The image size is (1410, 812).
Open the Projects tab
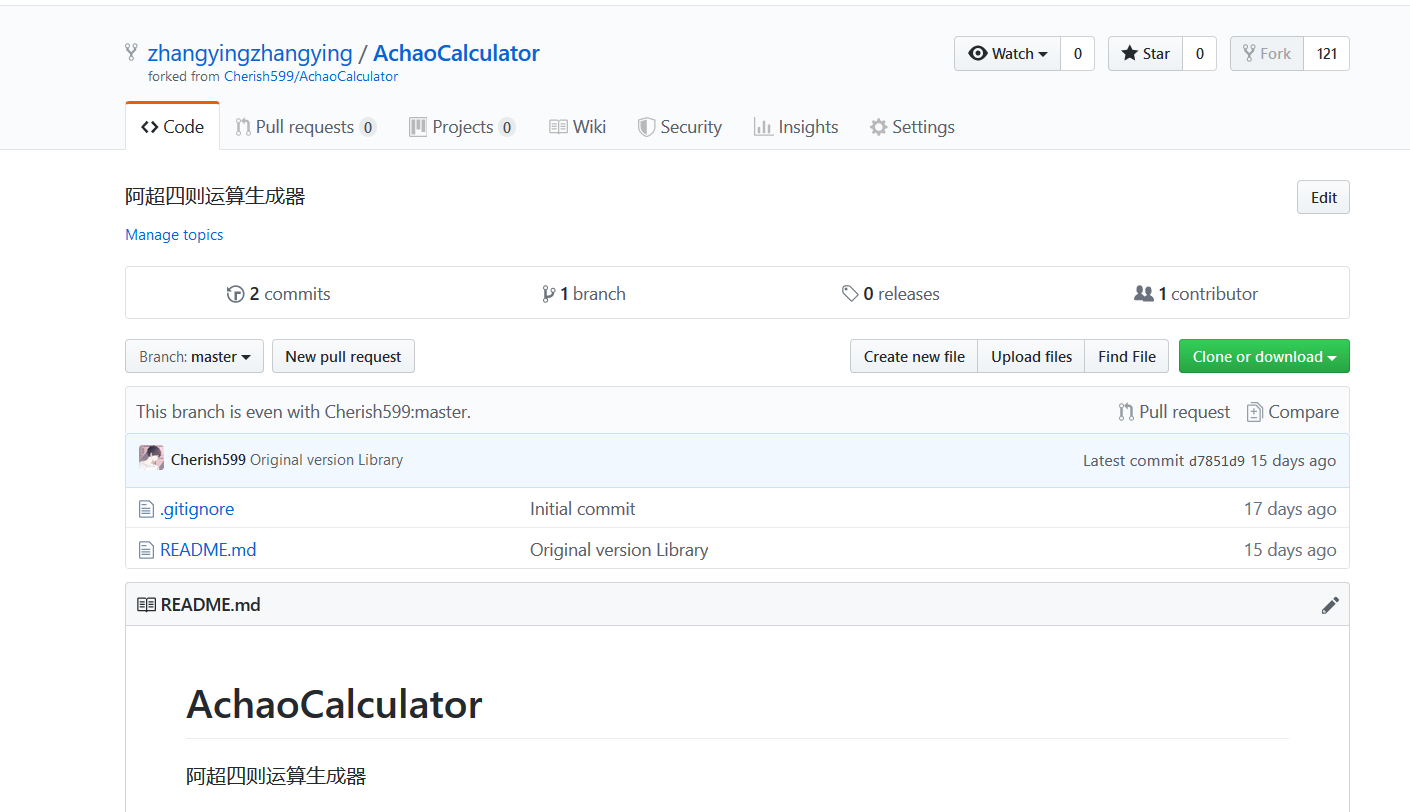[x=462, y=127]
